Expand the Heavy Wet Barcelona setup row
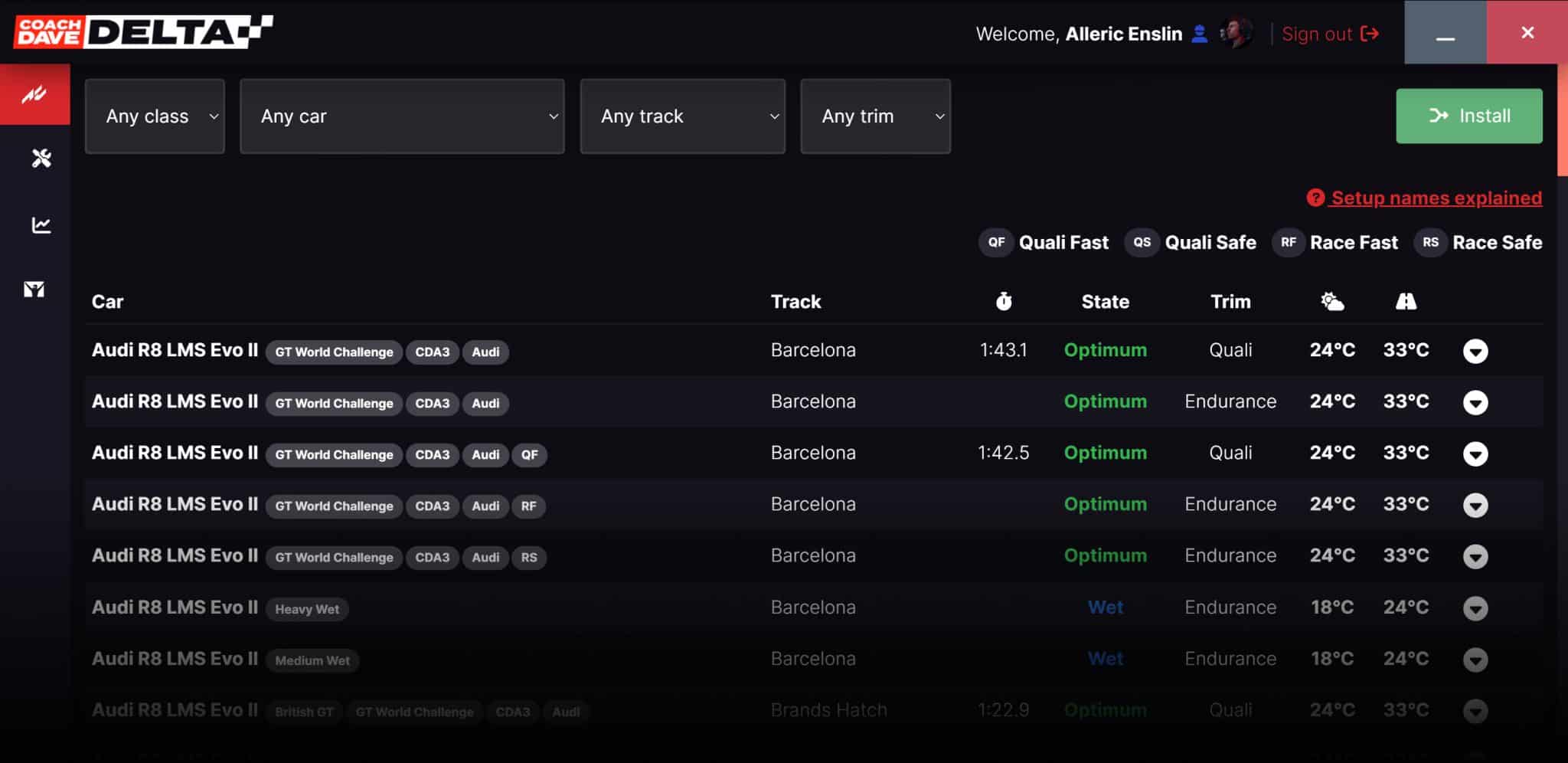This screenshot has height=763, width=1568. click(x=1475, y=608)
